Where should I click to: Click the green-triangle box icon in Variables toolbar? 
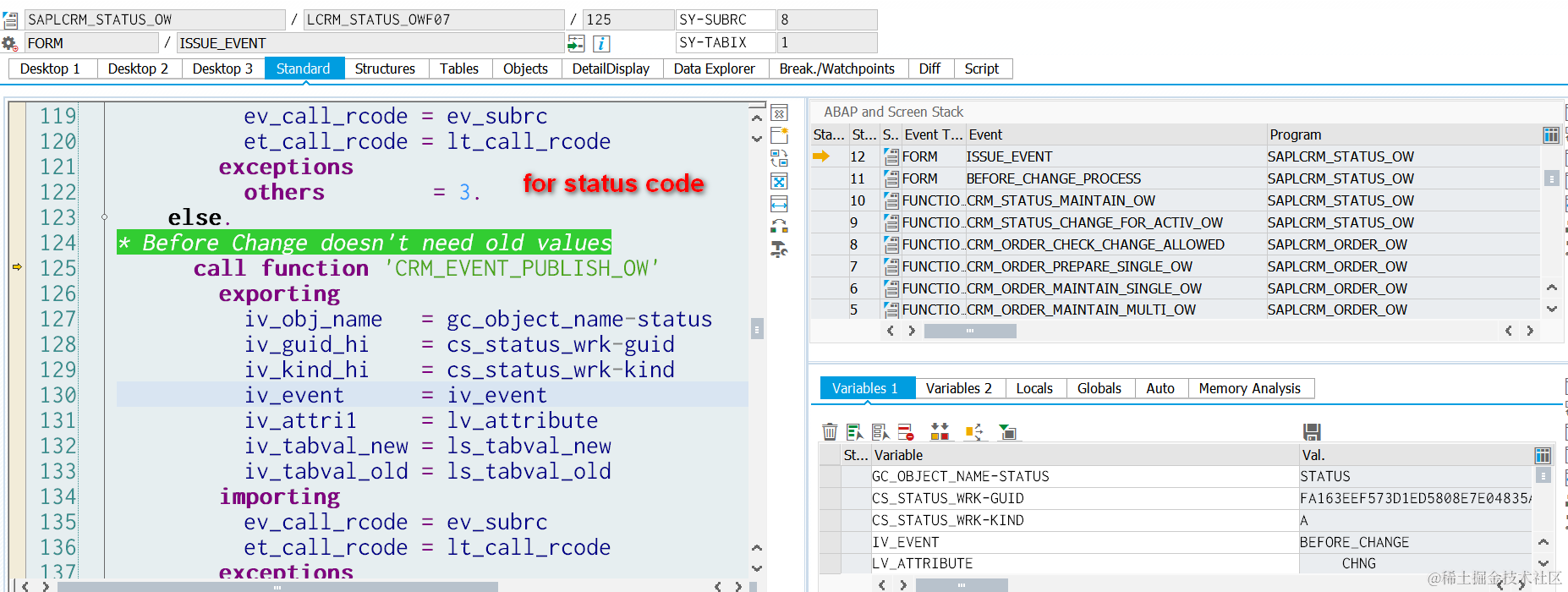tap(1007, 432)
